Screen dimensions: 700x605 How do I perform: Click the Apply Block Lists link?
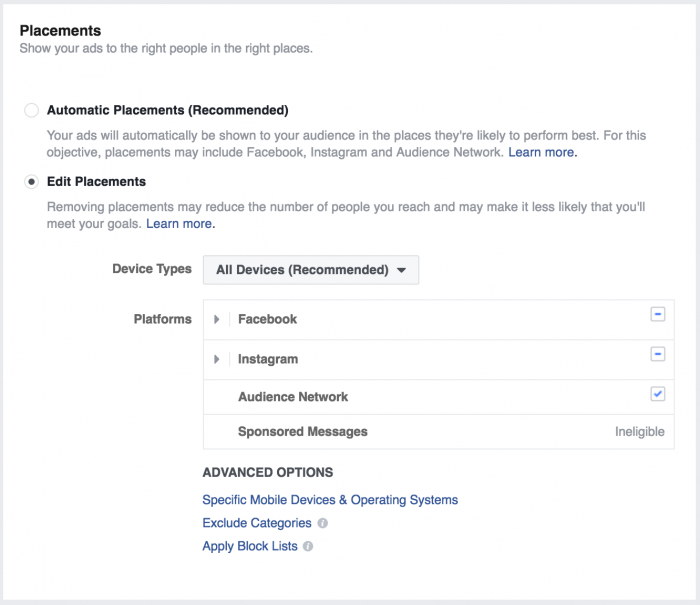250,547
